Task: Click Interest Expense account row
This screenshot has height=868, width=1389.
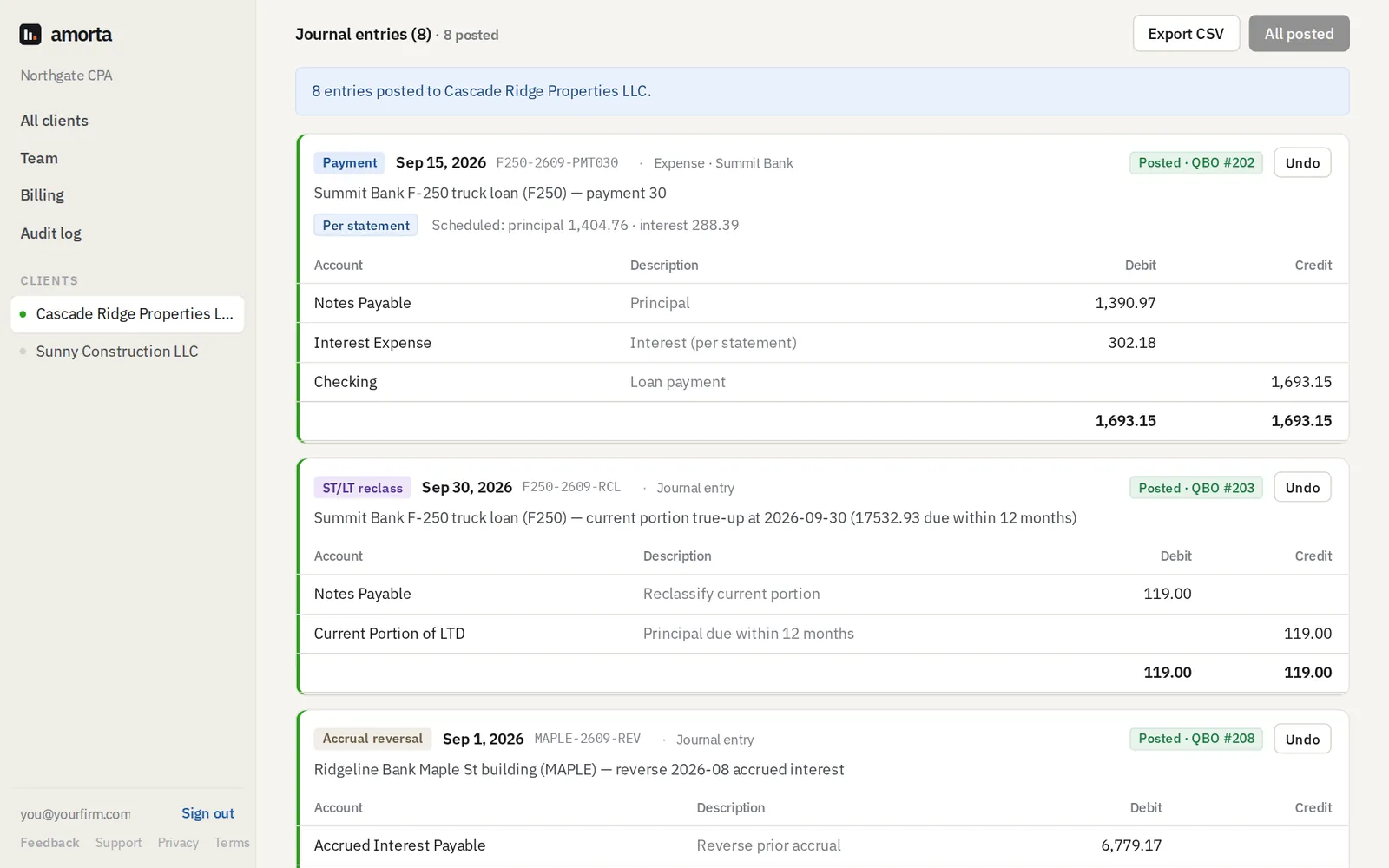Action: point(824,343)
